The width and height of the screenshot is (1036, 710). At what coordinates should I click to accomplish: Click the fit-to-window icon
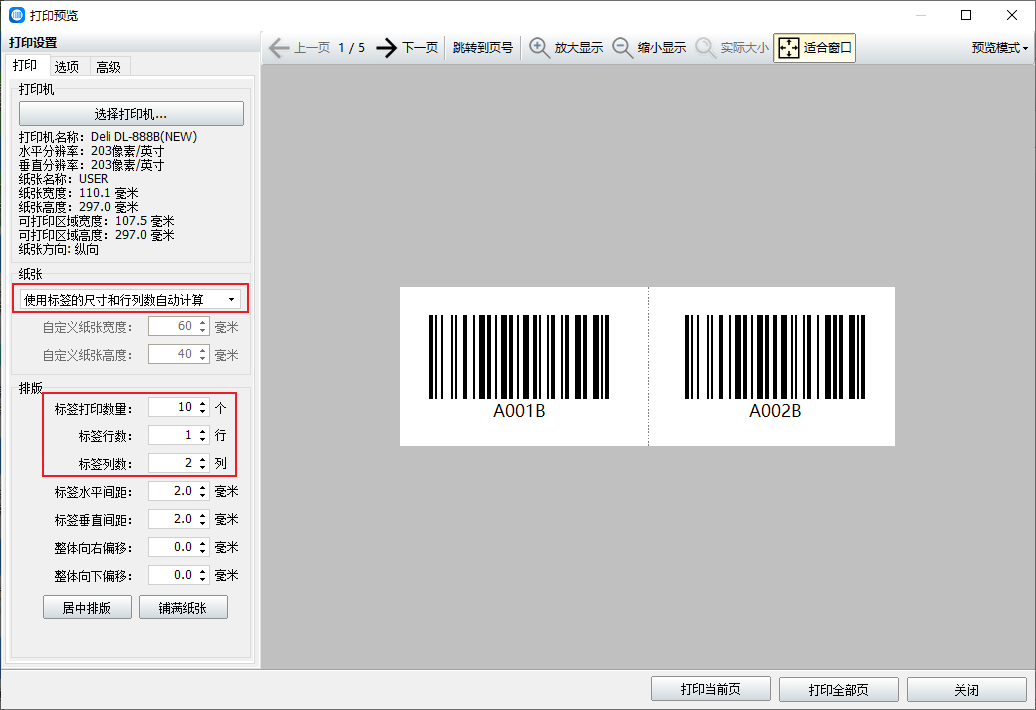point(789,48)
